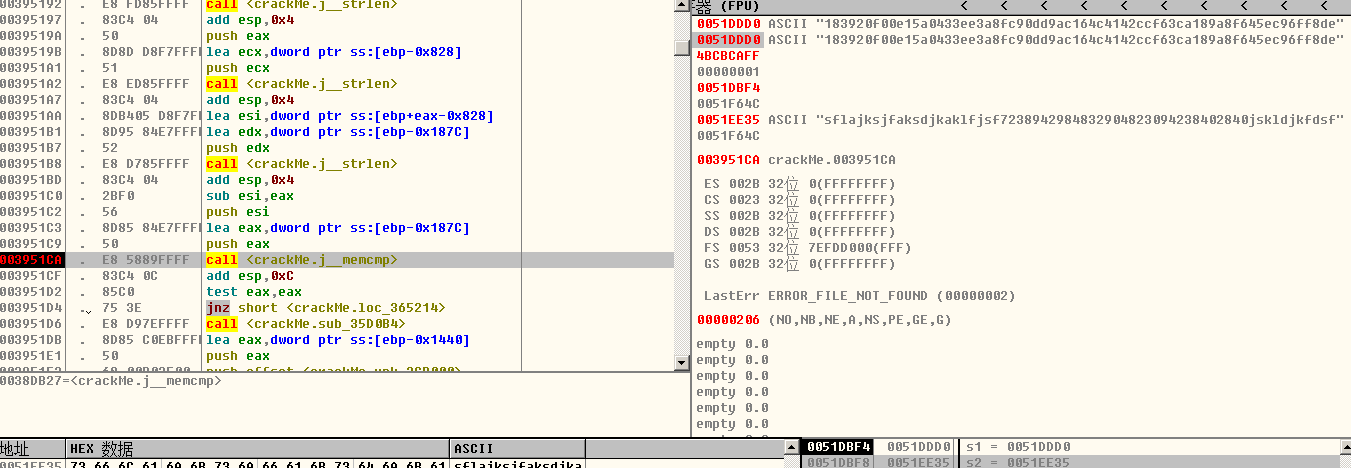This screenshot has width=1351, height=468.
Task: Click black-highlighted stack address 0051DBF4
Action: coord(839,447)
